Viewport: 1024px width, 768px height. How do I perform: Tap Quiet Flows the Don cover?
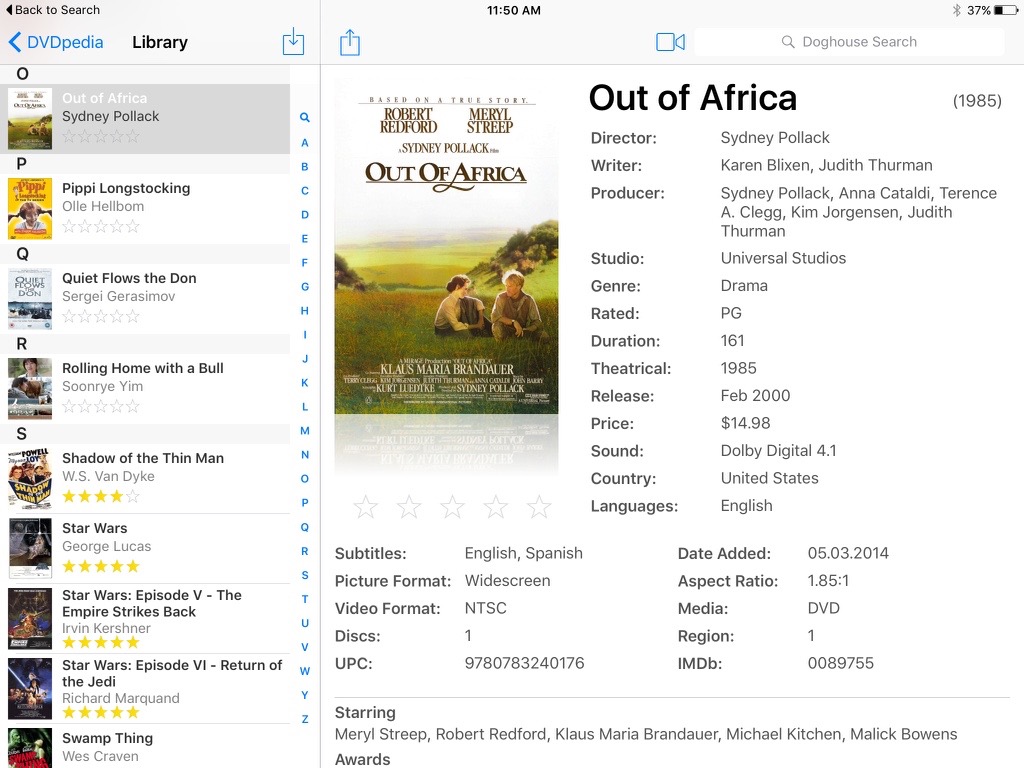(x=30, y=299)
